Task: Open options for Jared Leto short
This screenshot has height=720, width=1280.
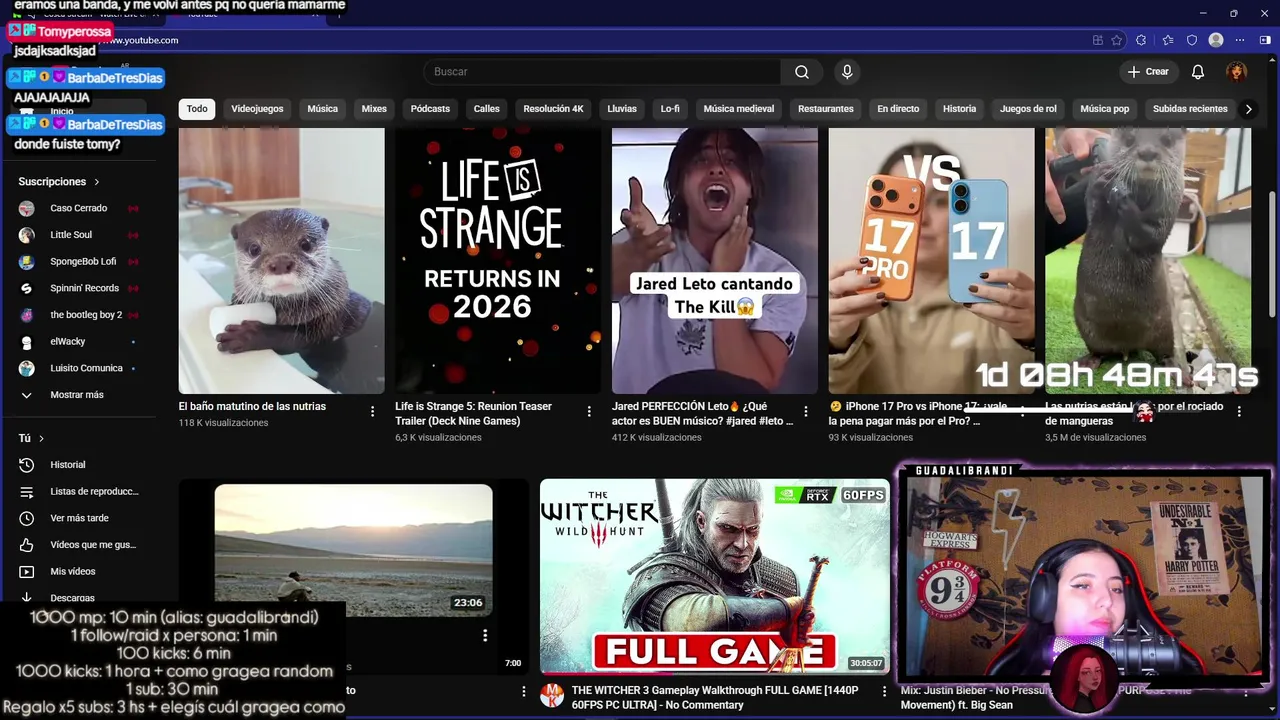Action: click(x=806, y=411)
